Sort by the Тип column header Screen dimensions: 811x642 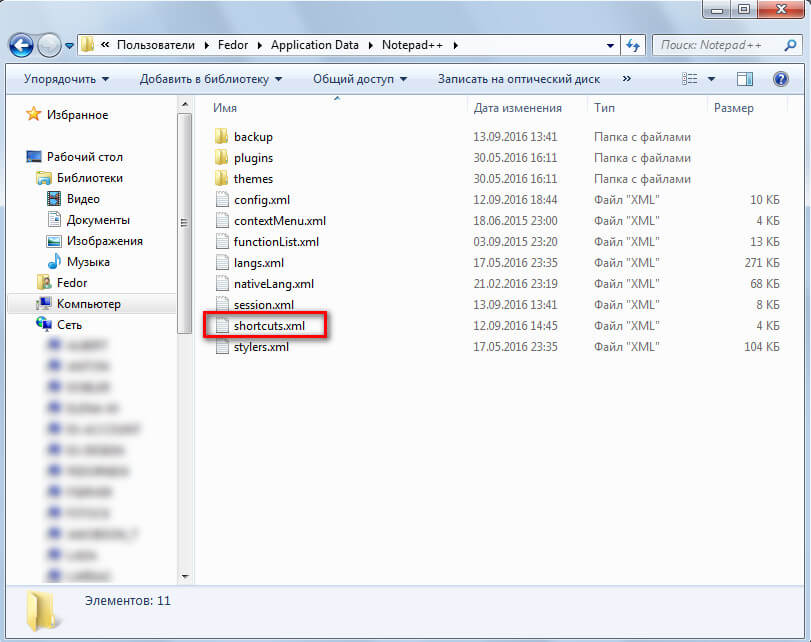coord(604,108)
